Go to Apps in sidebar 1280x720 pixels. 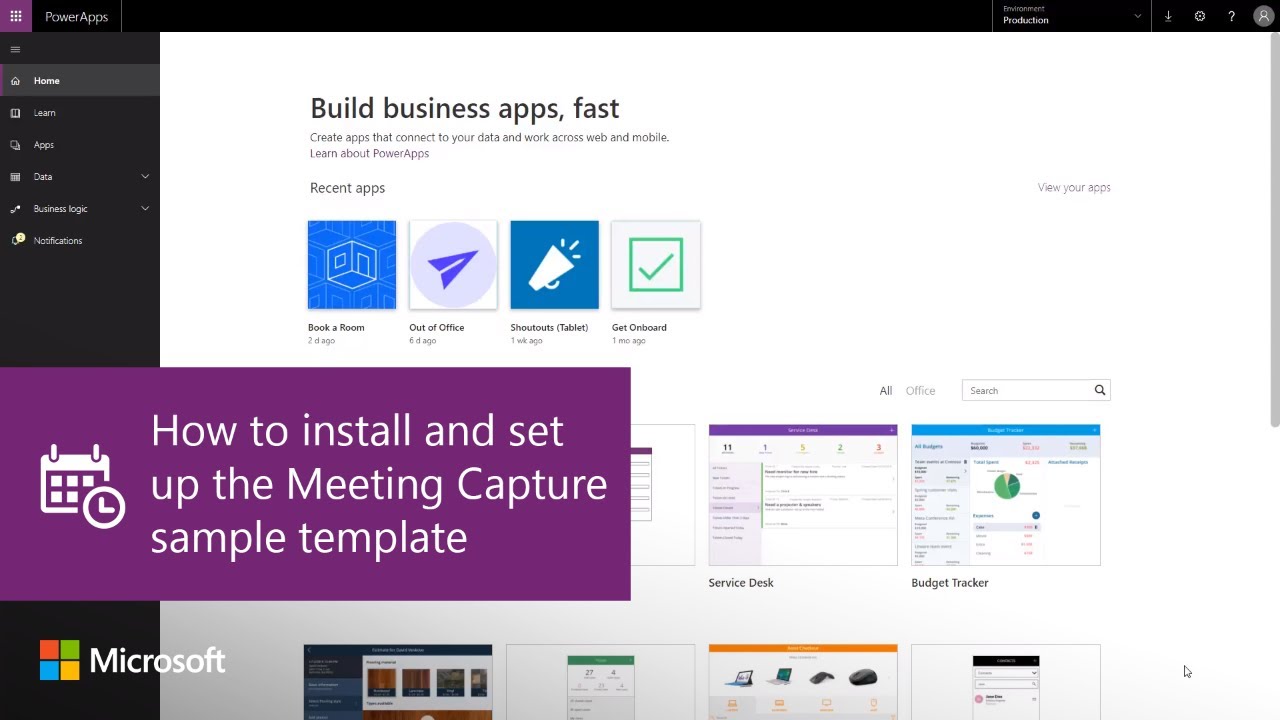coord(80,145)
